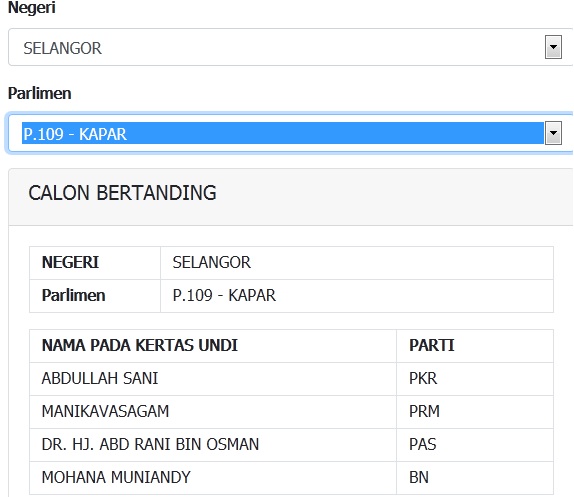Select candidate MANIKAVASAGAM
The image size is (574, 497).
(213, 412)
